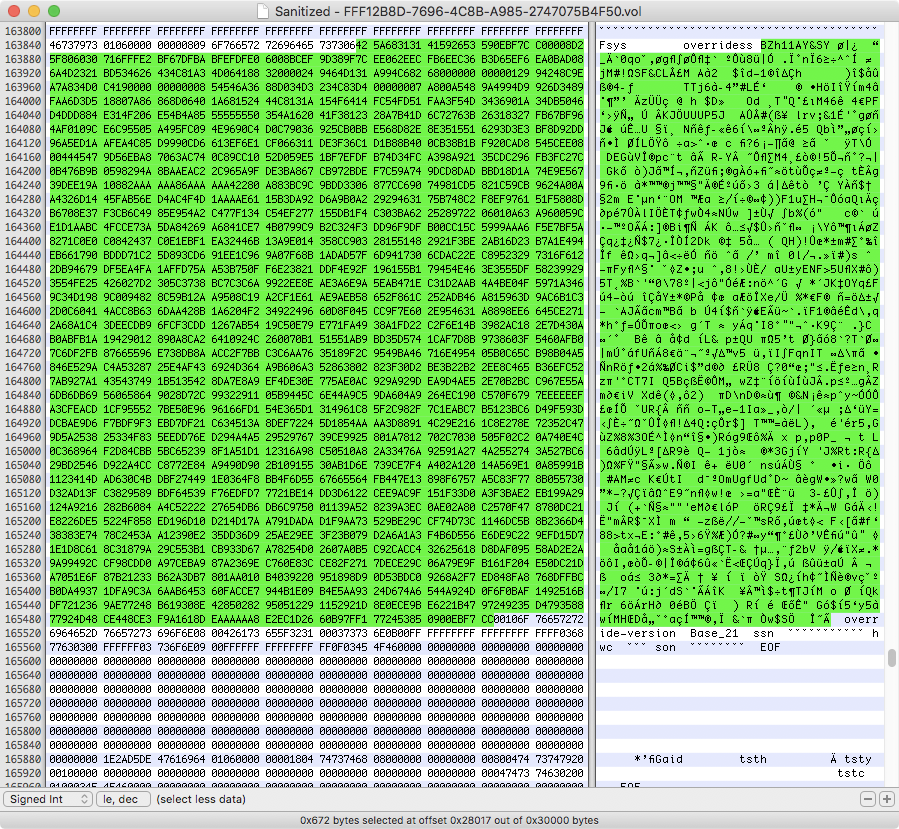Click 'Base_21' in the text column

point(714,633)
